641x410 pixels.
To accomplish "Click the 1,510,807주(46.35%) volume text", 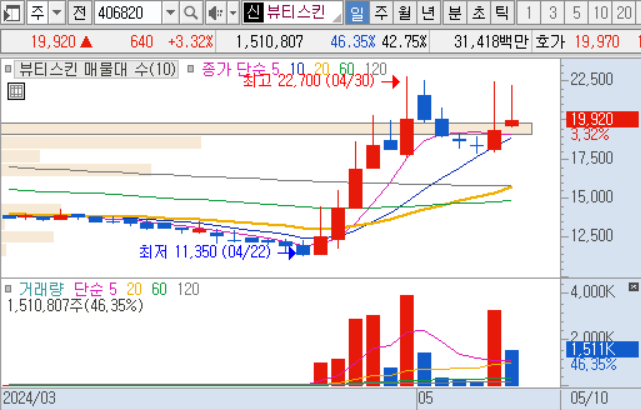I will 75,305.
